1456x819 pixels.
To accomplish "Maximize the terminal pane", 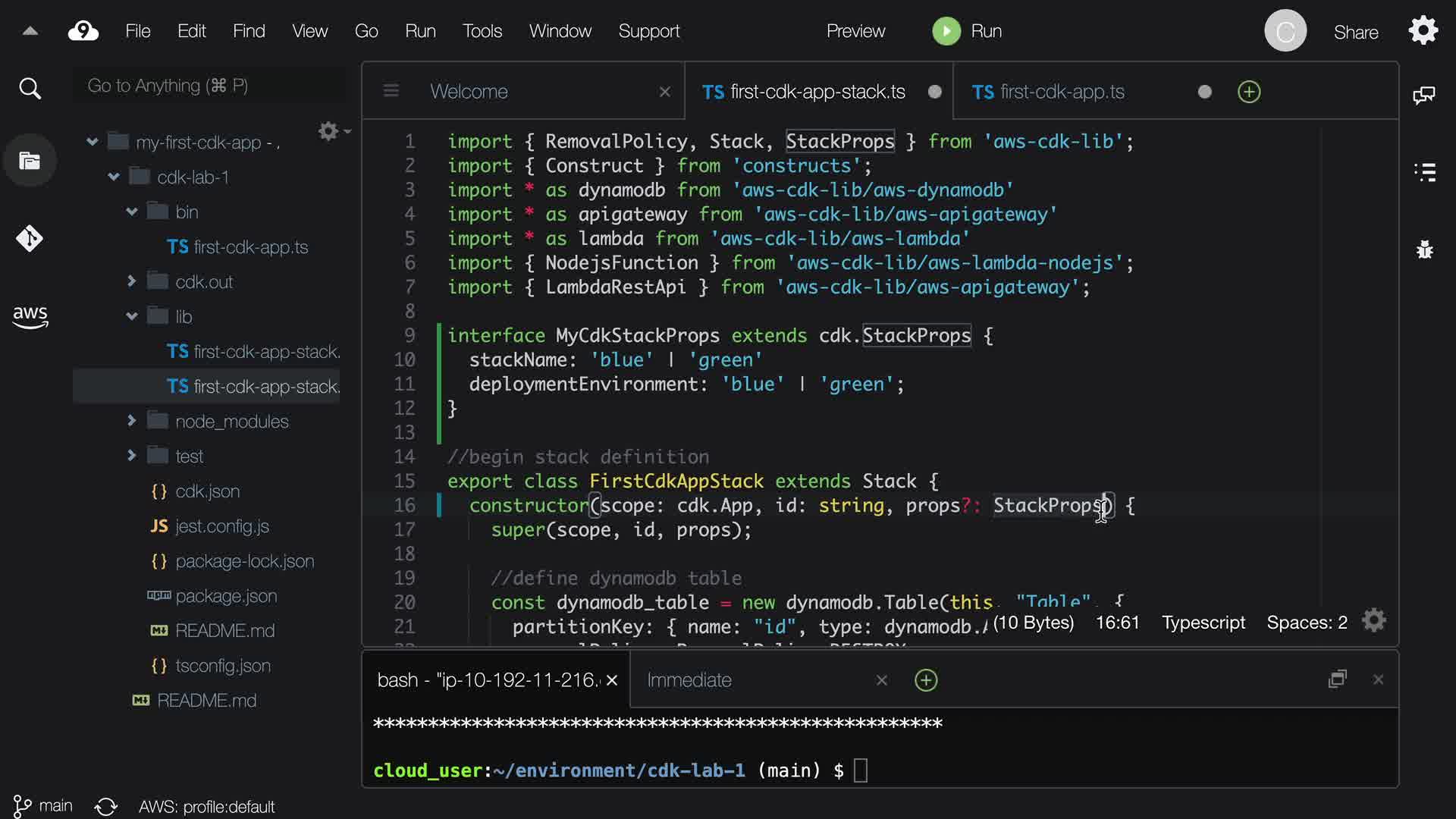I will pos(1338,679).
